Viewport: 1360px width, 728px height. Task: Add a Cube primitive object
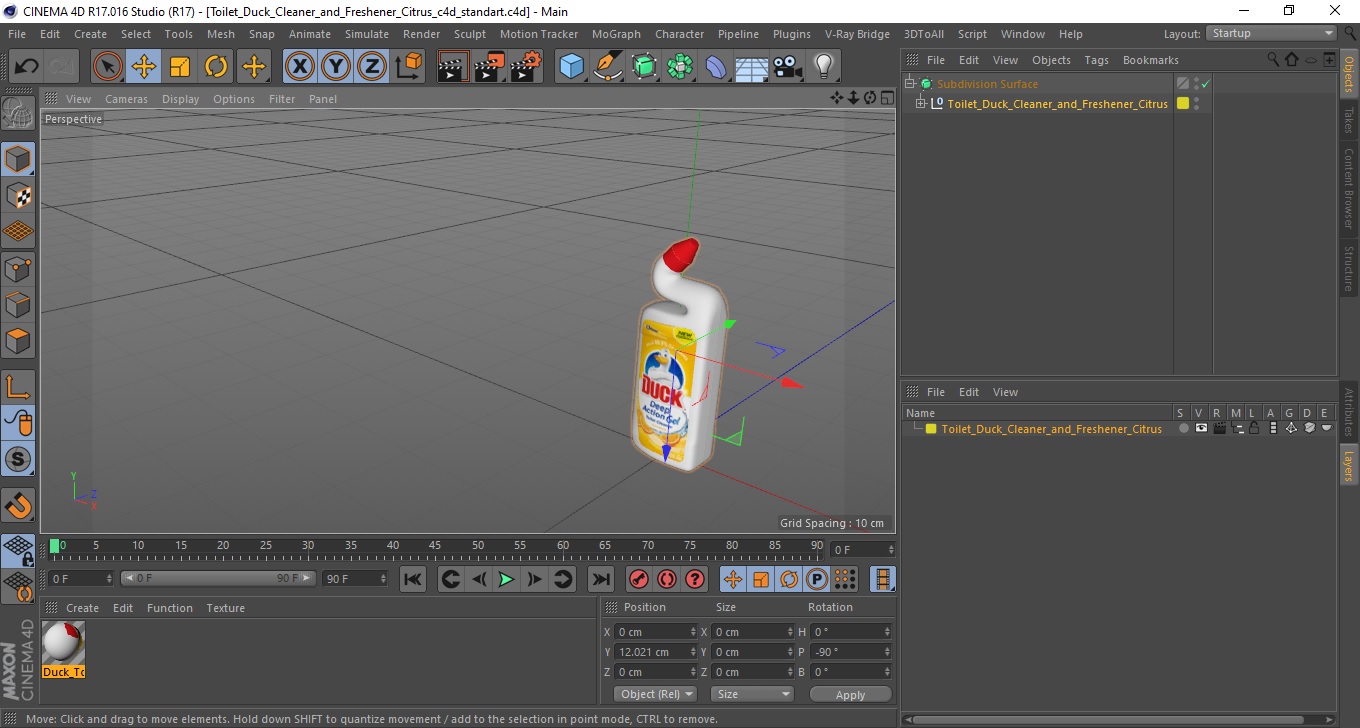[x=572, y=67]
